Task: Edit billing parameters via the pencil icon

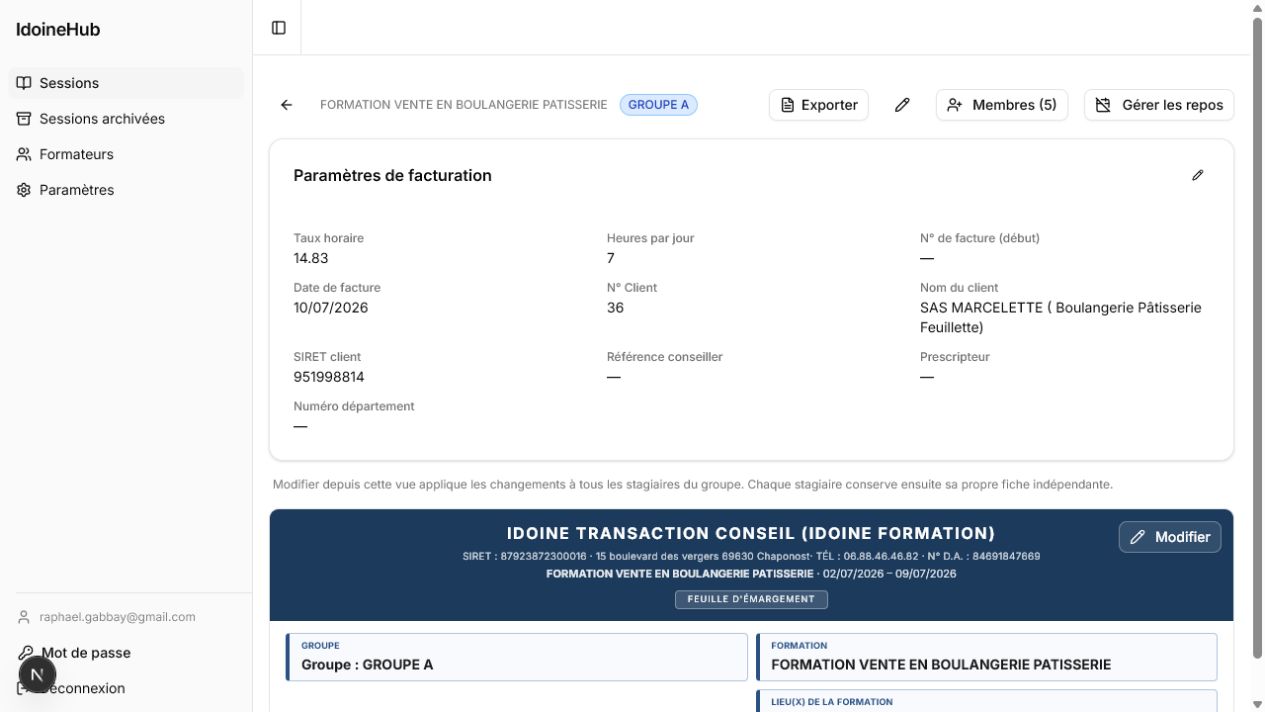Action: coord(1198,175)
